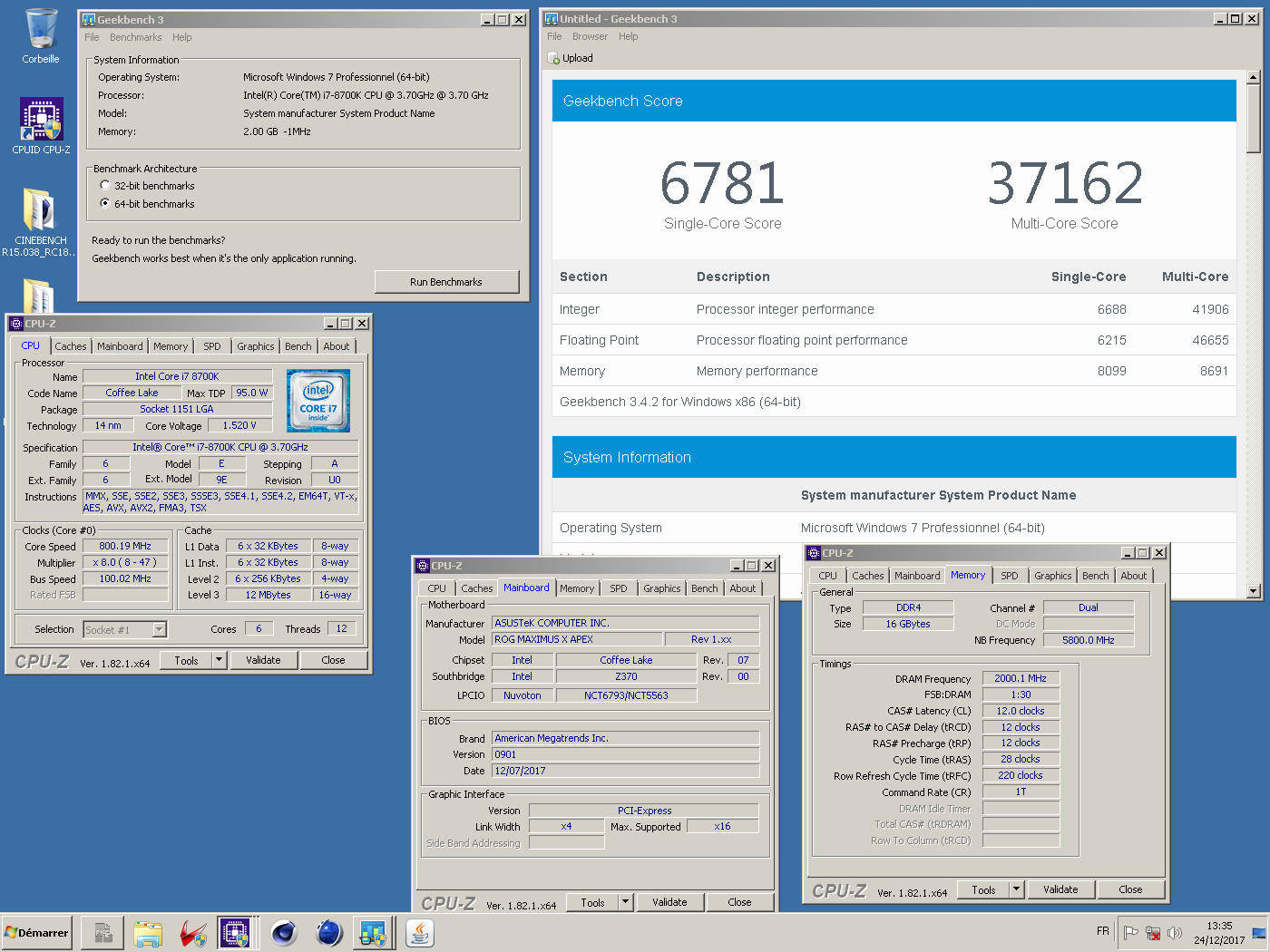
Task: Click the 6781 single-core score
Action: point(722,183)
